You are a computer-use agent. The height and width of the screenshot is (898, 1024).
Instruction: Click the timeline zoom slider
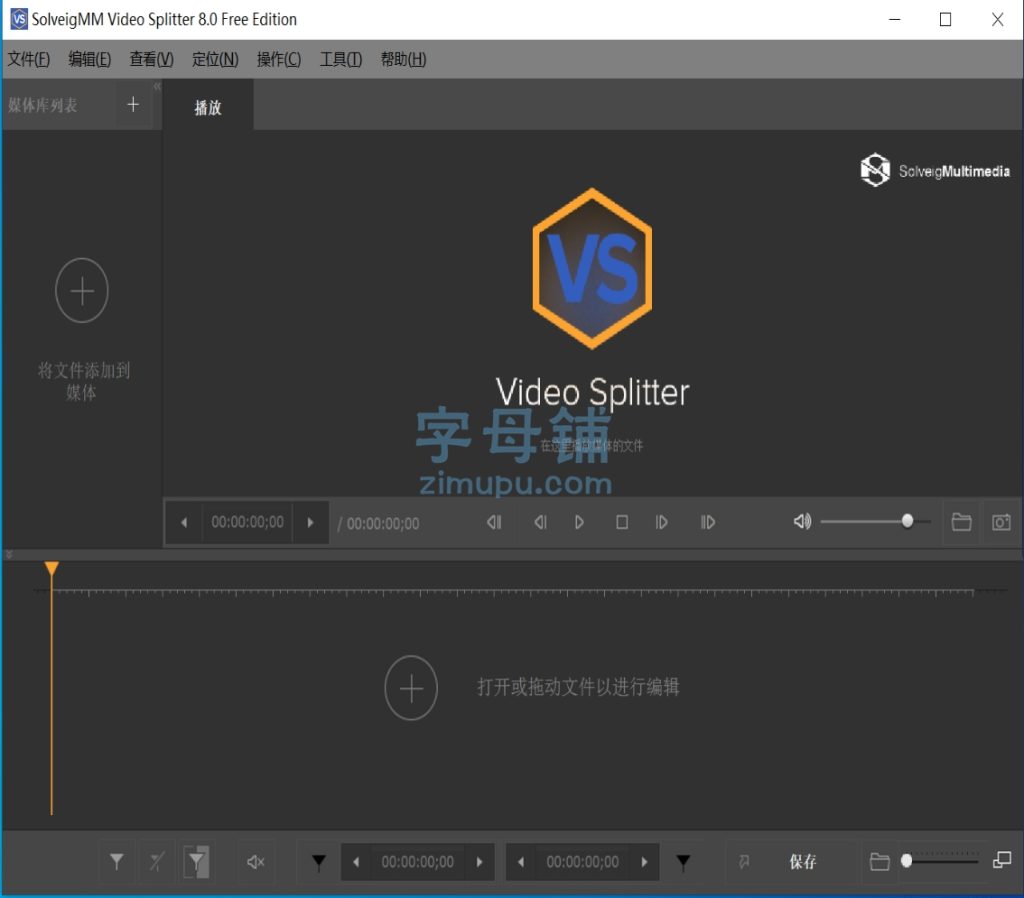coord(940,861)
